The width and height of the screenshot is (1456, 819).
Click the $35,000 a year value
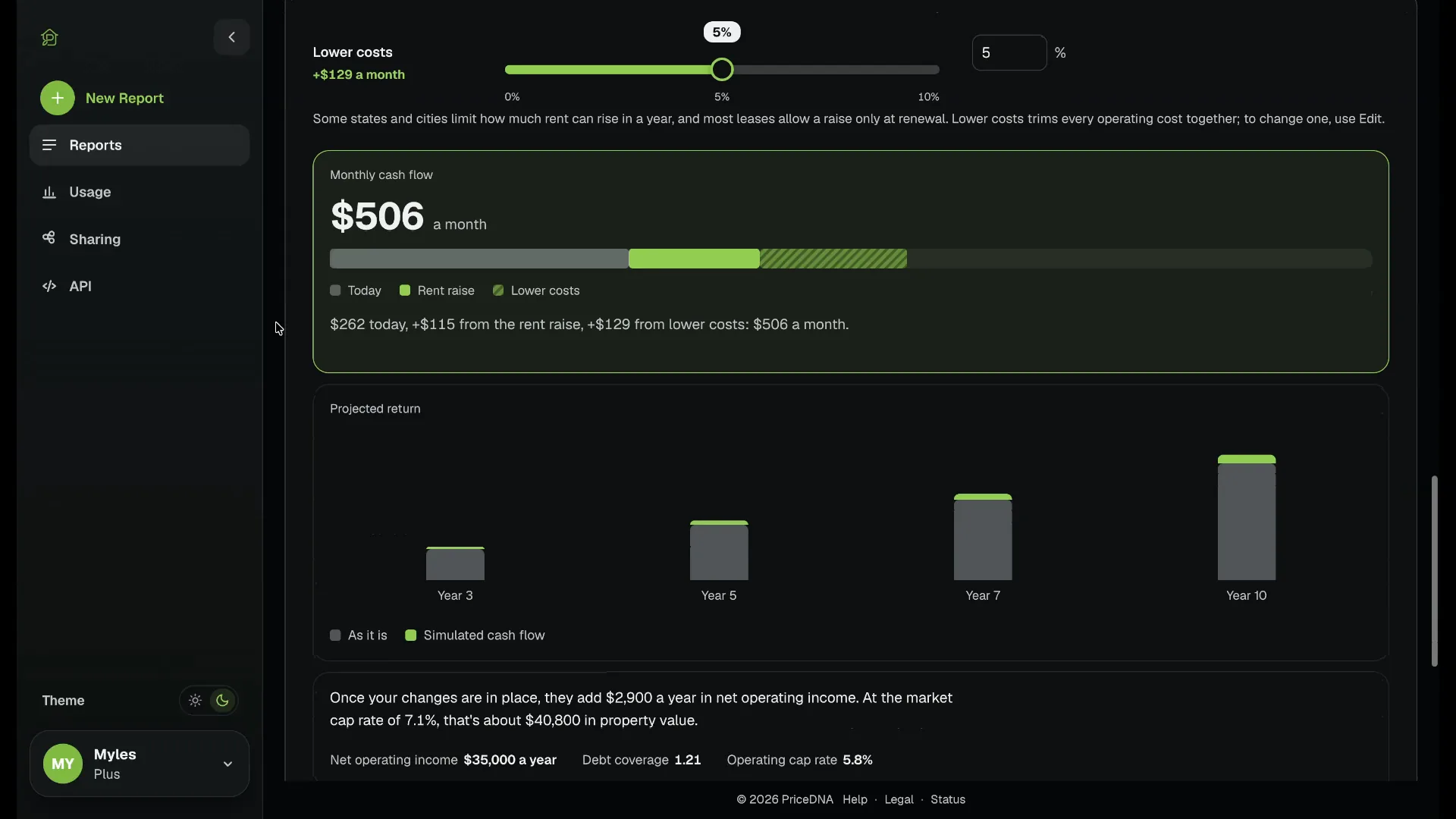point(510,760)
